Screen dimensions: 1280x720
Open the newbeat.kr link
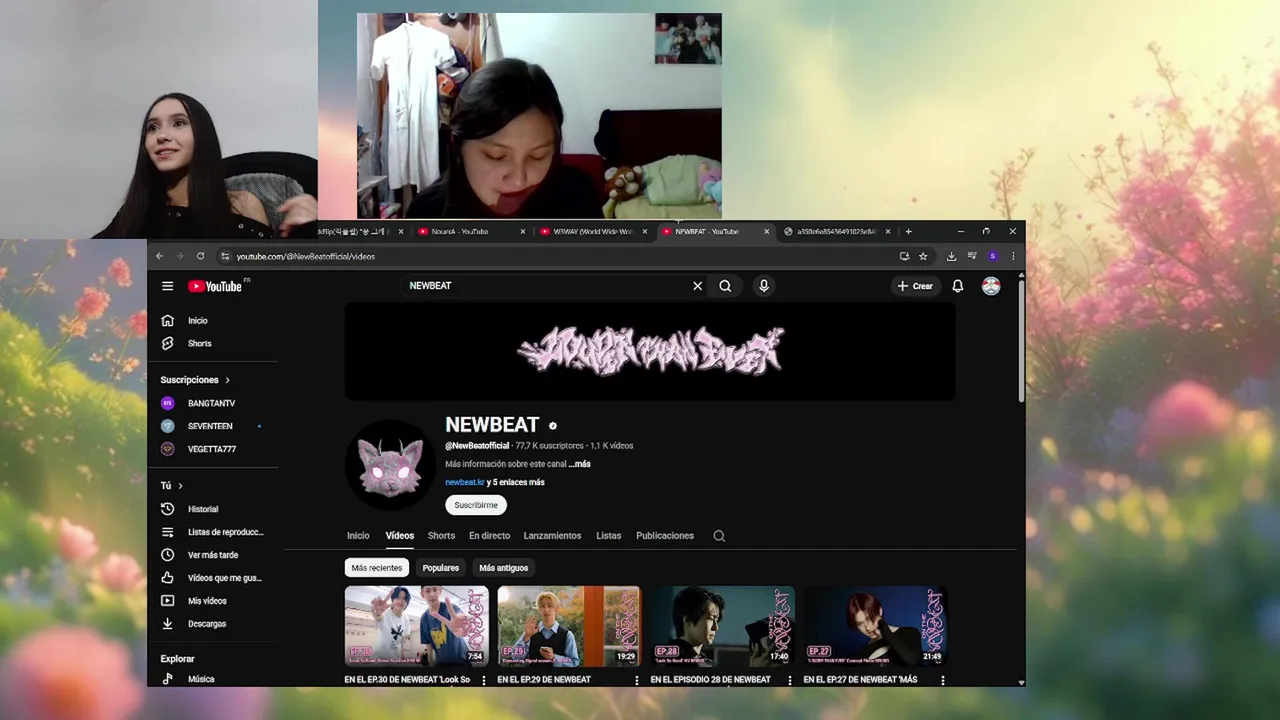coord(464,482)
